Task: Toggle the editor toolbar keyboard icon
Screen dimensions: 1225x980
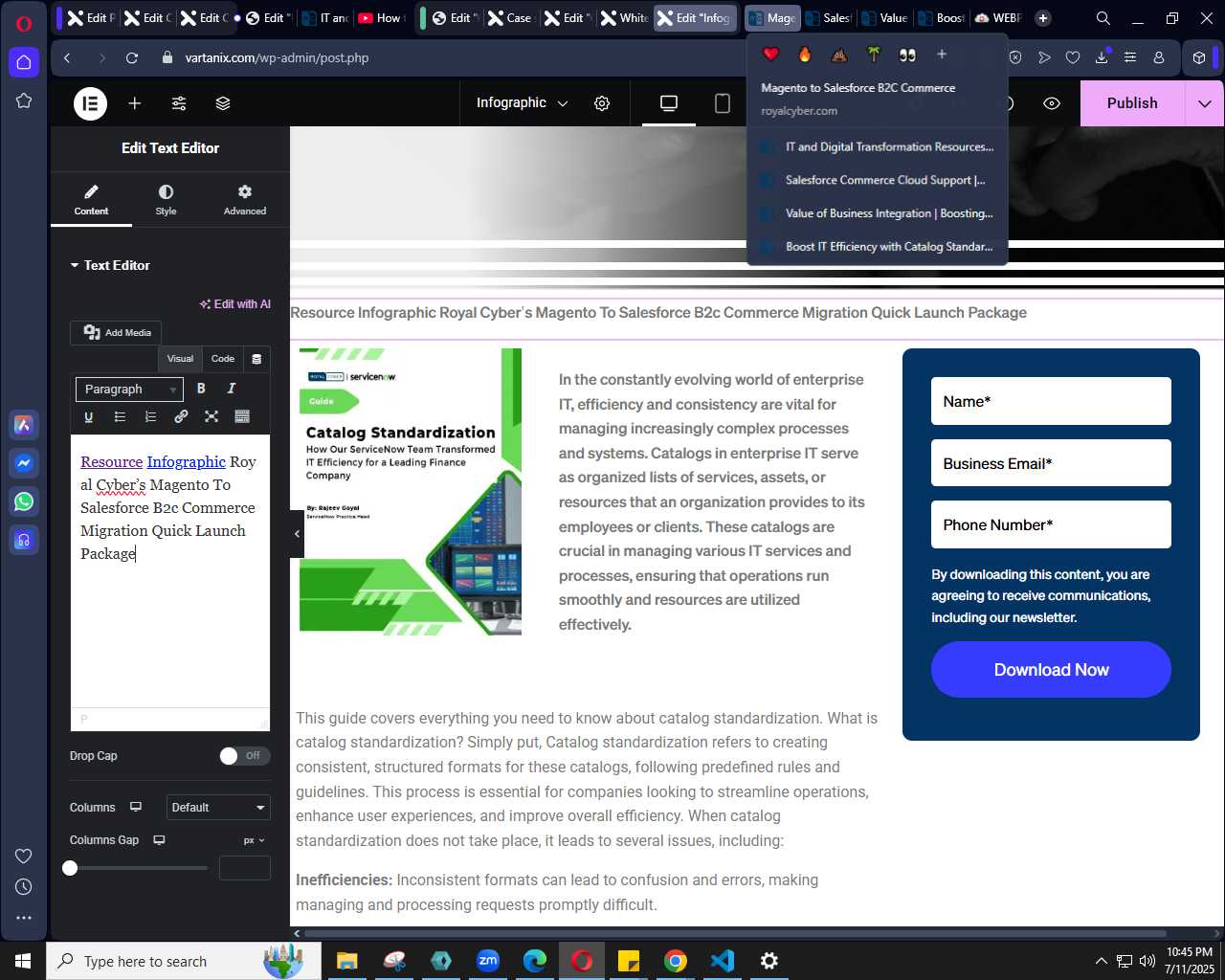Action: [x=242, y=416]
